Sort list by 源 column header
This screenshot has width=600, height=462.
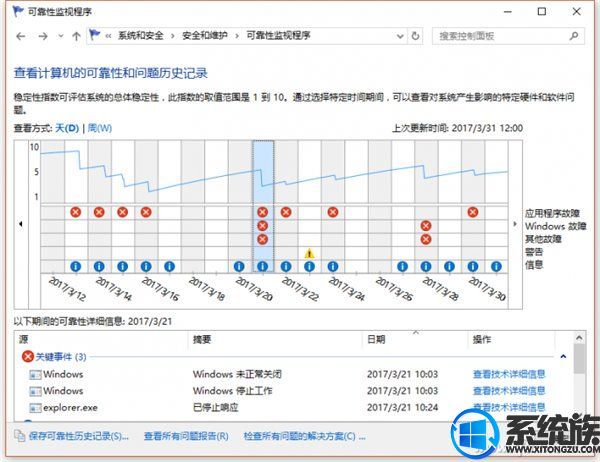[x=101, y=340]
